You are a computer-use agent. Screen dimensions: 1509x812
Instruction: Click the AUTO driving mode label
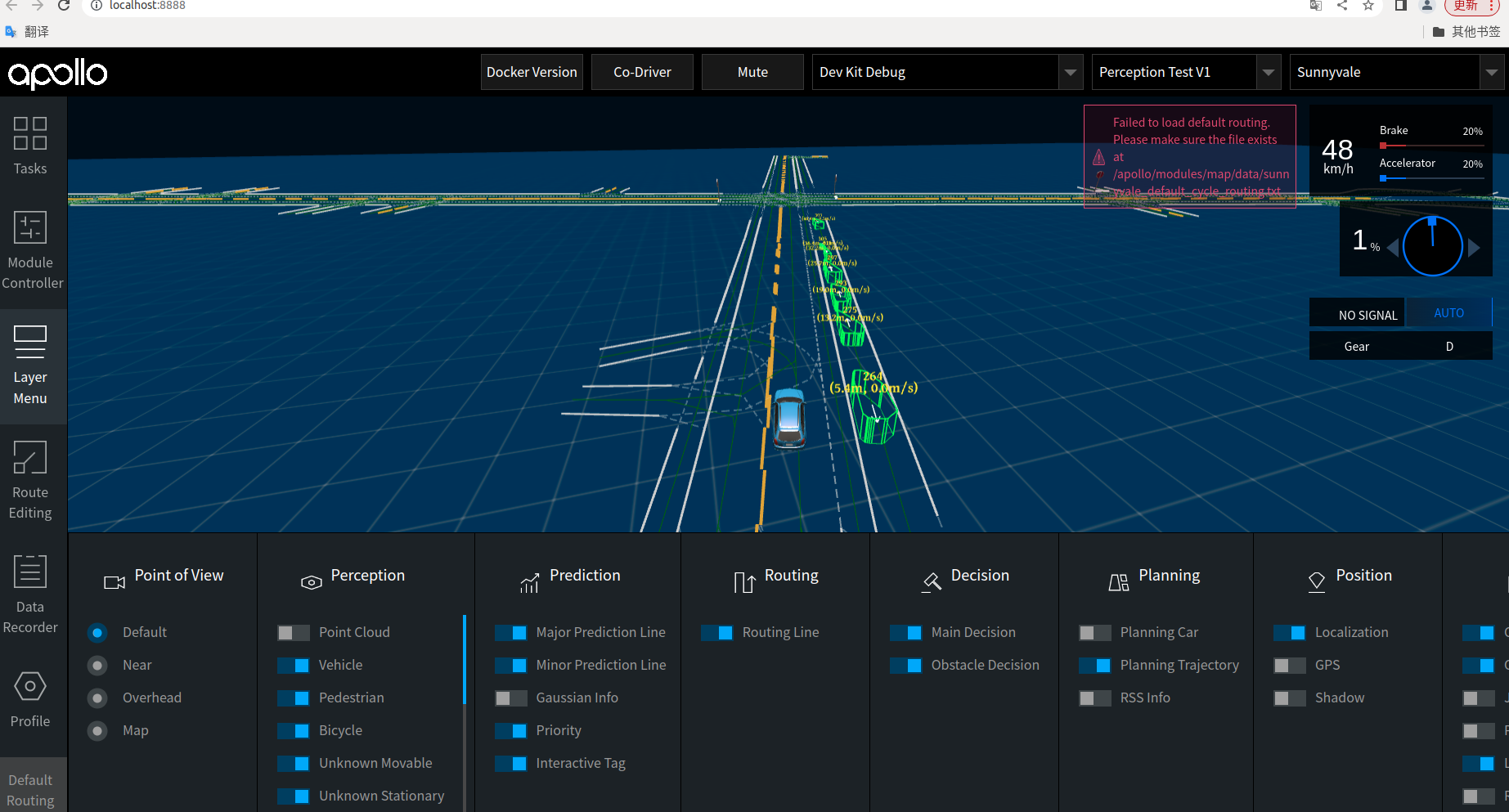click(x=1448, y=313)
